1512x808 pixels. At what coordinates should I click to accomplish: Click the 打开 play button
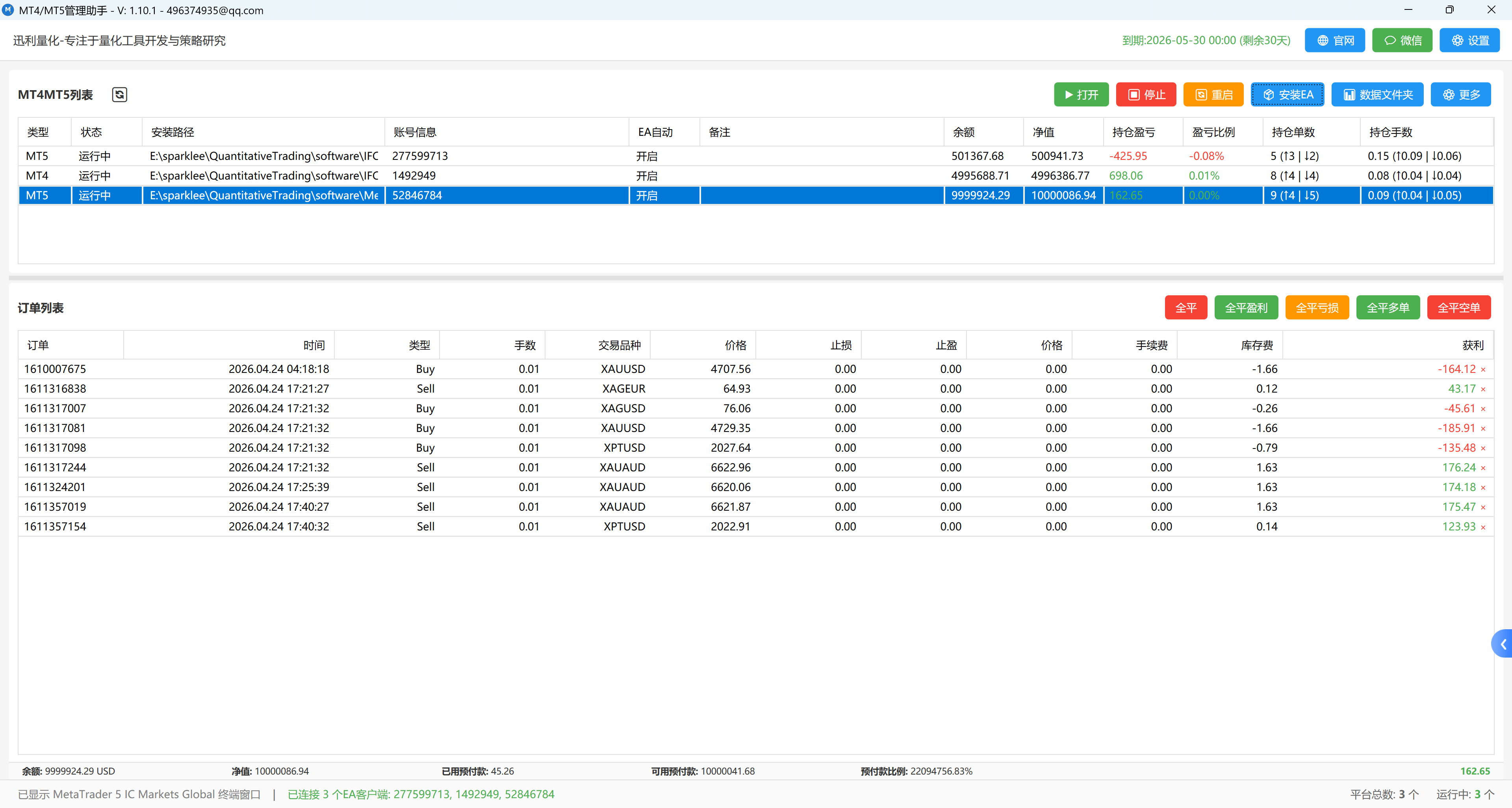click(1081, 95)
